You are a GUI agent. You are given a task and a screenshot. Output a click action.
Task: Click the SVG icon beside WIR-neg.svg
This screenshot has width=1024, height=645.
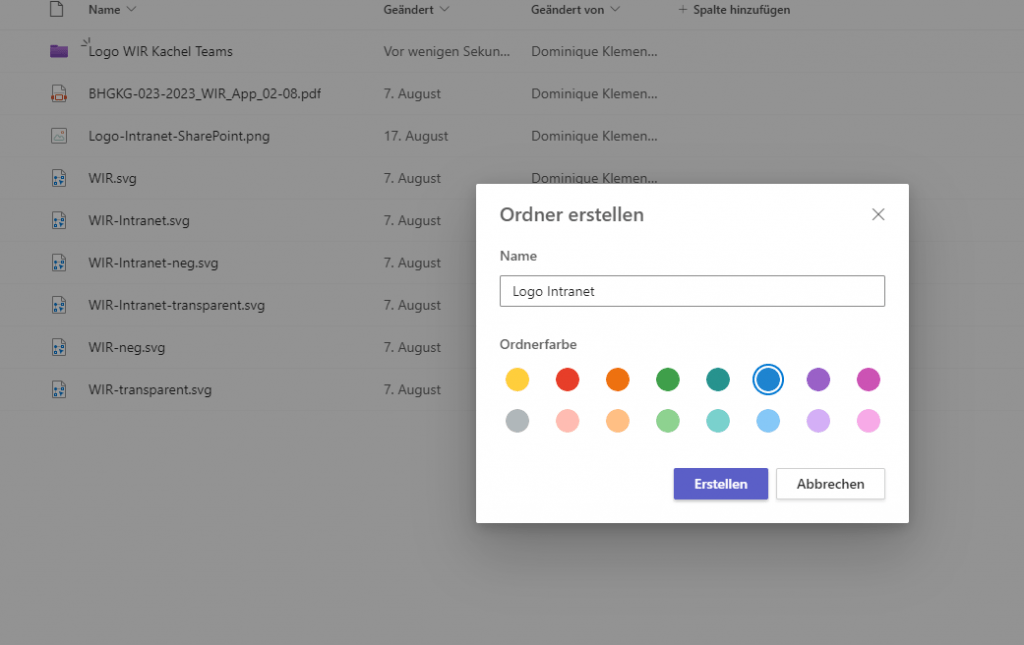pyautogui.click(x=58, y=347)
